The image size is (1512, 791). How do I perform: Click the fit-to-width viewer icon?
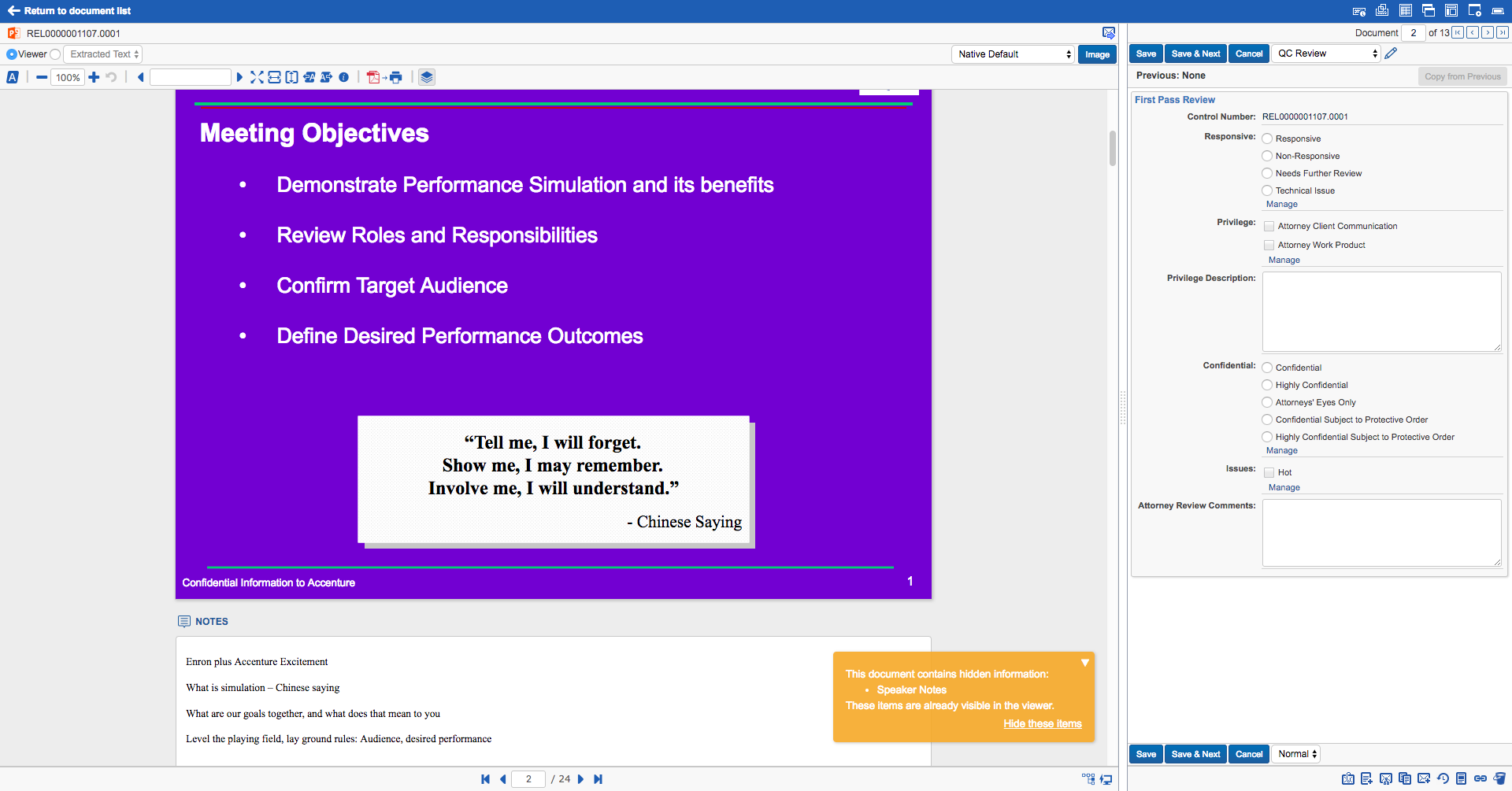tap(274, 77)
